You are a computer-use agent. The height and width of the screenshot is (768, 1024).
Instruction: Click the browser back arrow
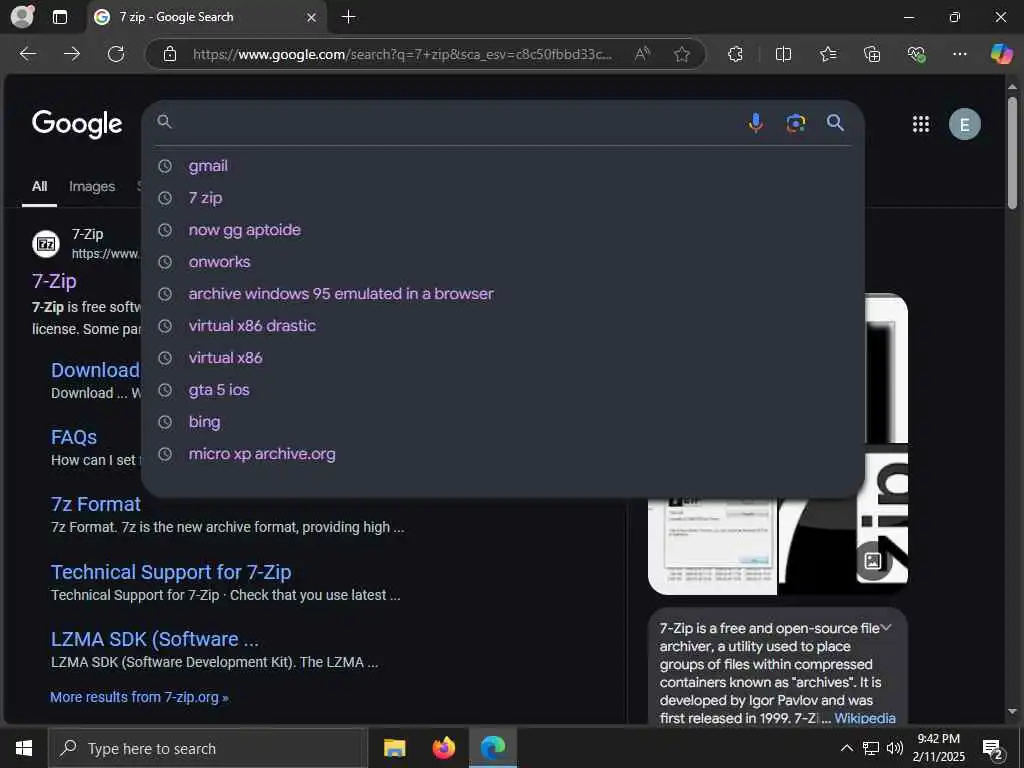click(x=27, y=54)
